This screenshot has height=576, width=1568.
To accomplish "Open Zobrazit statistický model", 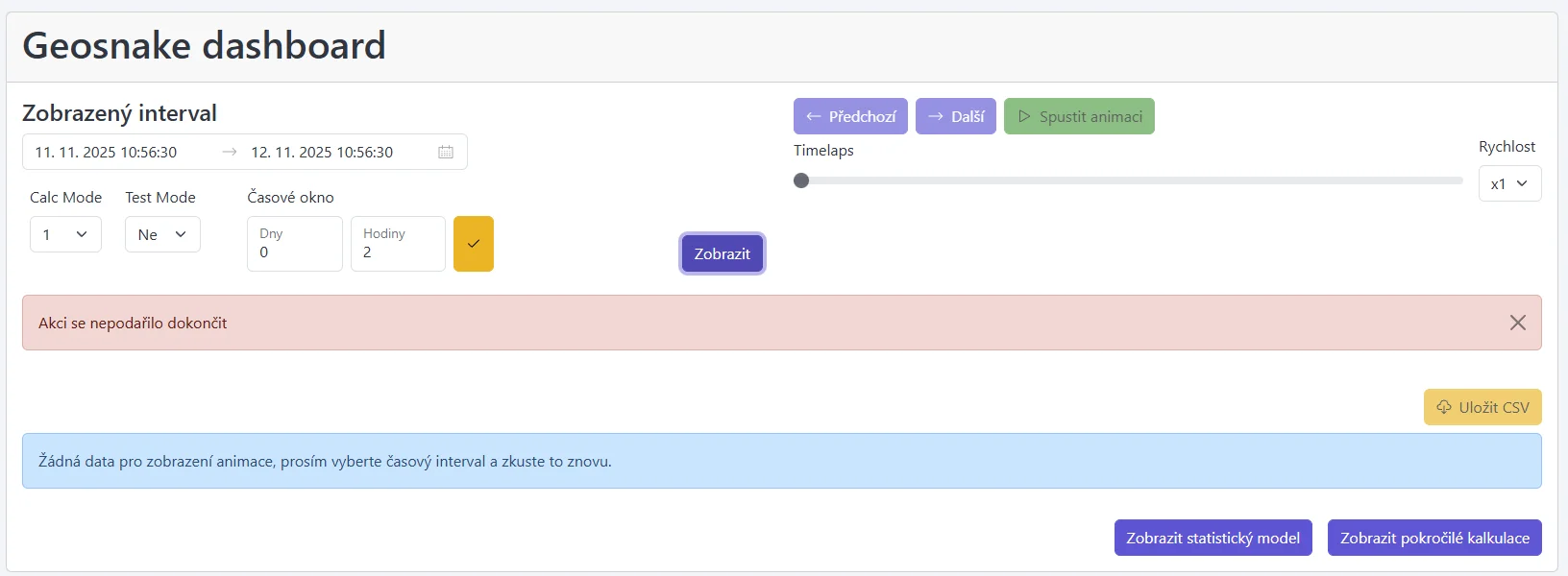I will 1213,538.
